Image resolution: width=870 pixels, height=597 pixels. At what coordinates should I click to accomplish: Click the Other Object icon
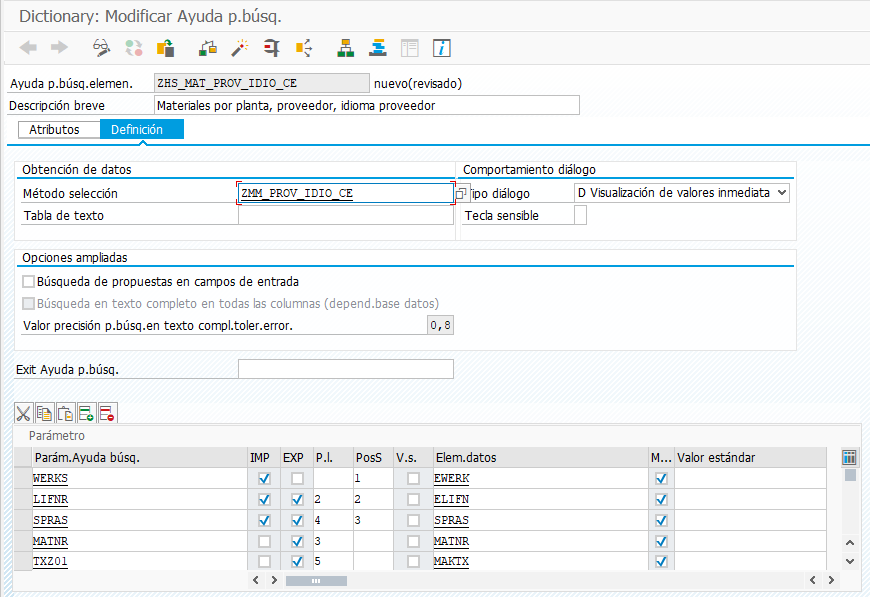[165, 48]
